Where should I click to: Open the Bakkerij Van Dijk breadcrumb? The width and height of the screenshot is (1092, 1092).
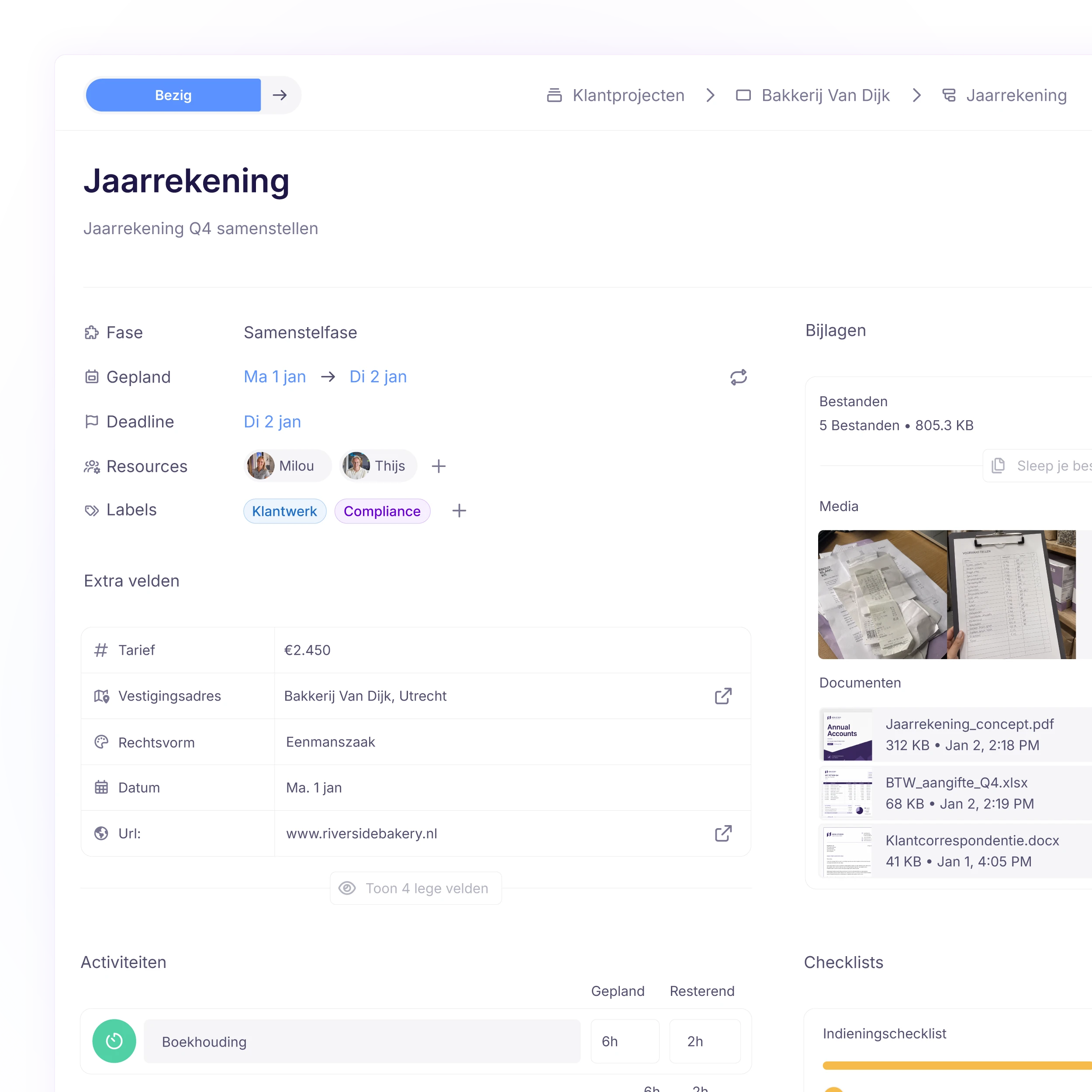click(x=825, y=95)
